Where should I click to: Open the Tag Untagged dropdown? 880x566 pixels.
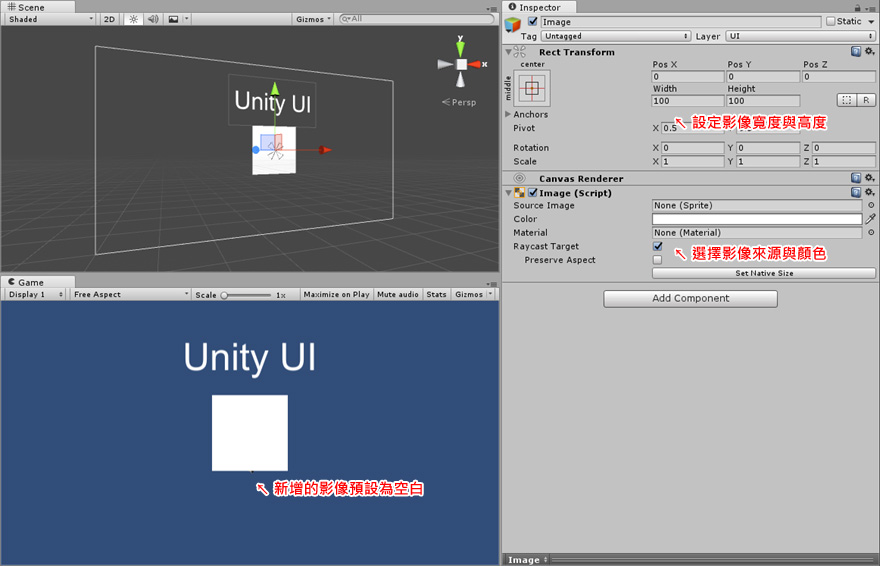[x=616, y=36]
